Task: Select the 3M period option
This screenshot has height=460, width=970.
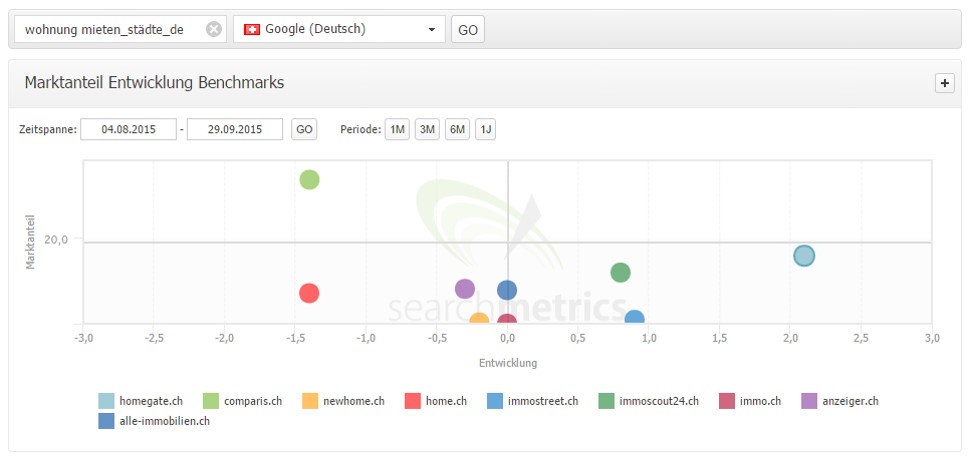Action: click(427, 129)
